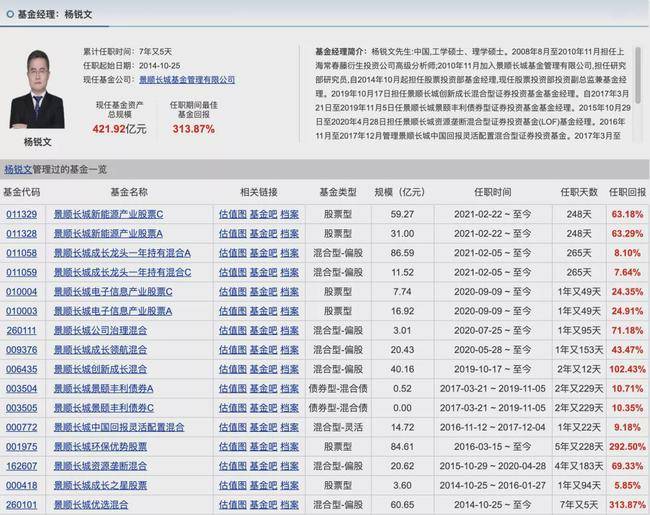Click the 基金类型 column header
Viewport: 650px width, 515px height.
[x=338, y=192]
